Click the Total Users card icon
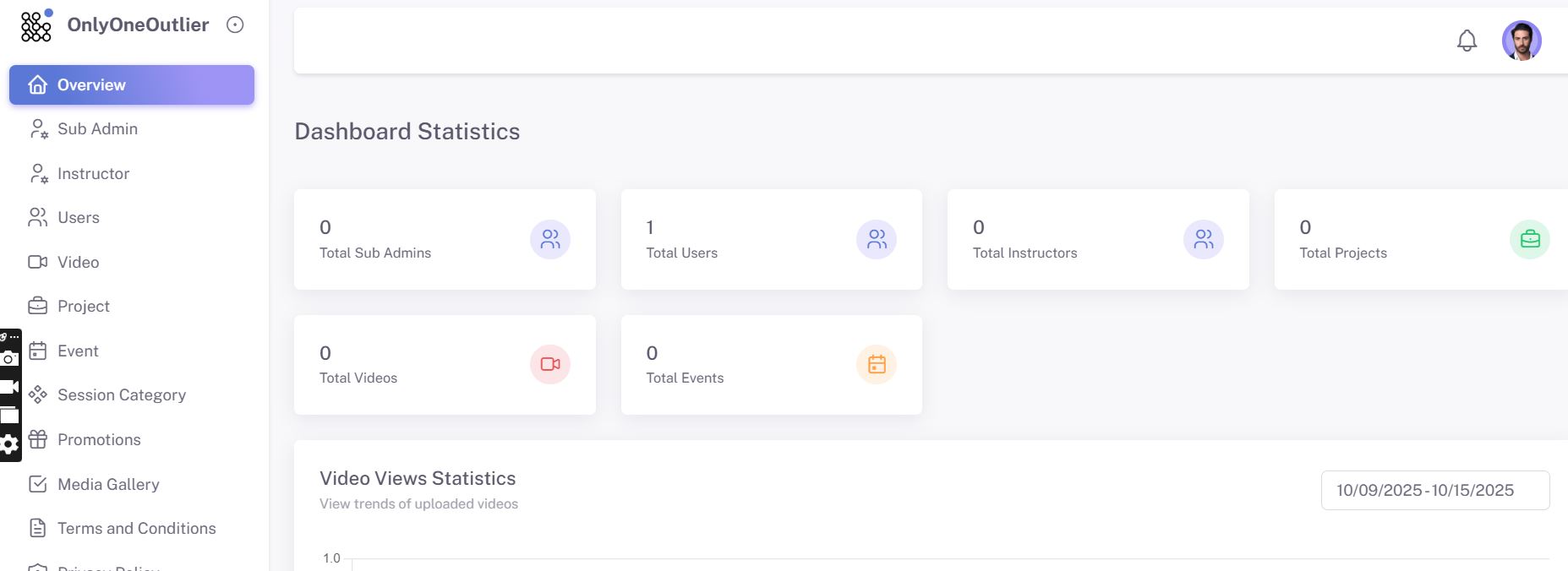Screen dimensions: 1568x571 877,240
